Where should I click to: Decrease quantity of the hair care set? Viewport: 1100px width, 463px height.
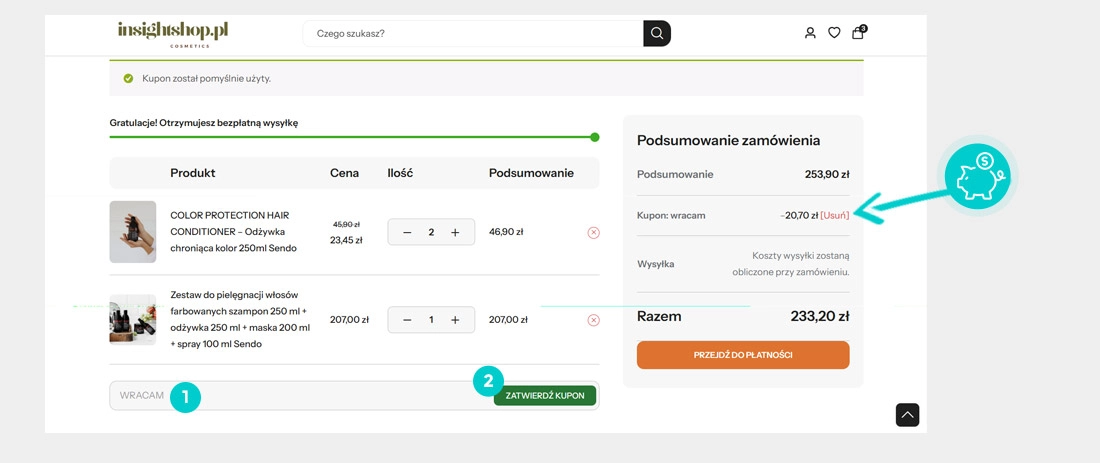pyautogui.click(x=407, y=320)
